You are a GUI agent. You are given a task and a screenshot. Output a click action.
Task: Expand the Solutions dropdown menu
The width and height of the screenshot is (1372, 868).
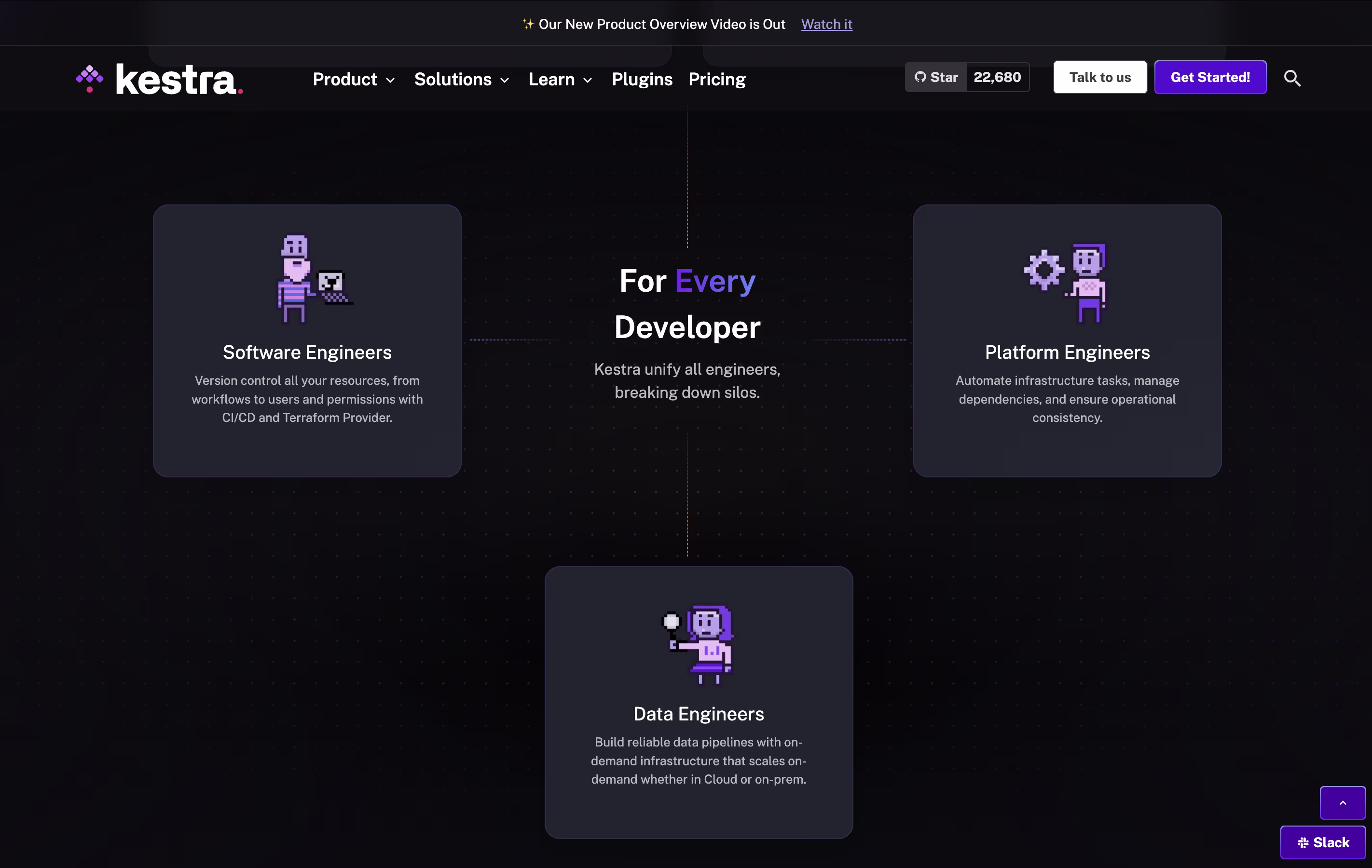pos(462,79)
